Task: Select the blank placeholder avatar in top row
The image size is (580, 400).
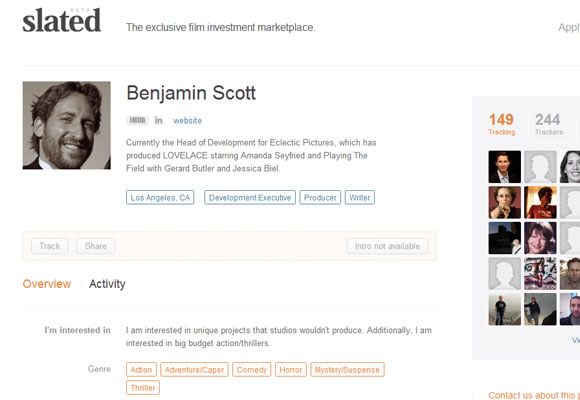Action: 540,167
